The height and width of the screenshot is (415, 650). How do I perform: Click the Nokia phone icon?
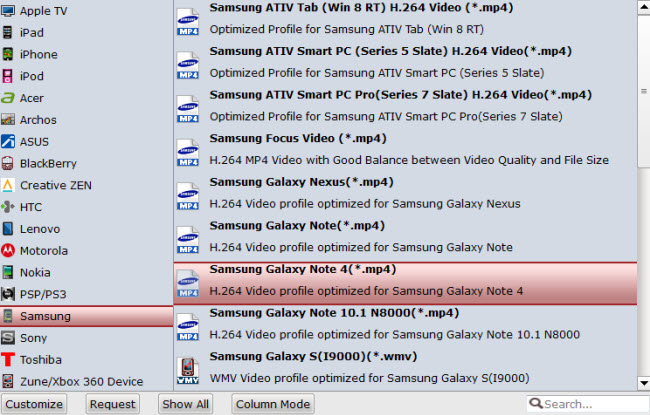click(x=7, y=272)
